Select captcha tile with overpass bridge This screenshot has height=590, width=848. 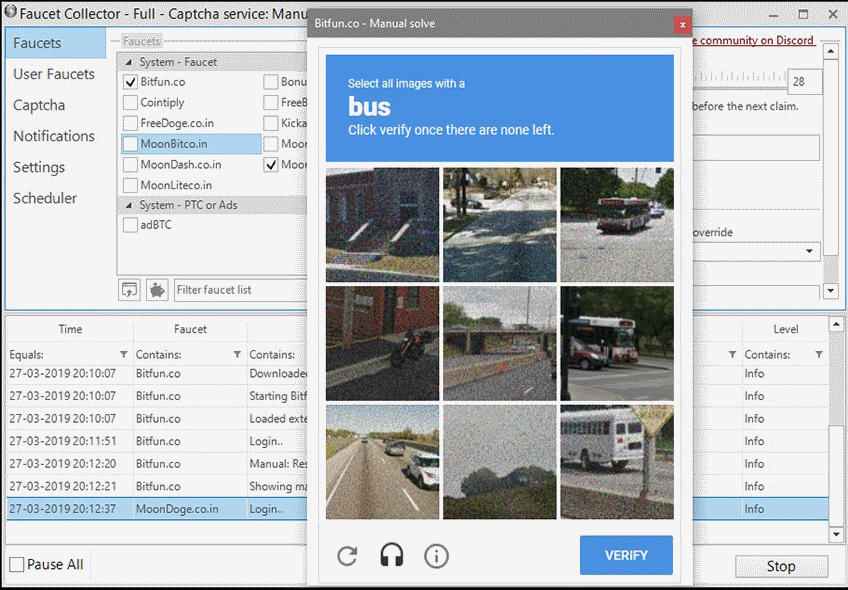500,343
